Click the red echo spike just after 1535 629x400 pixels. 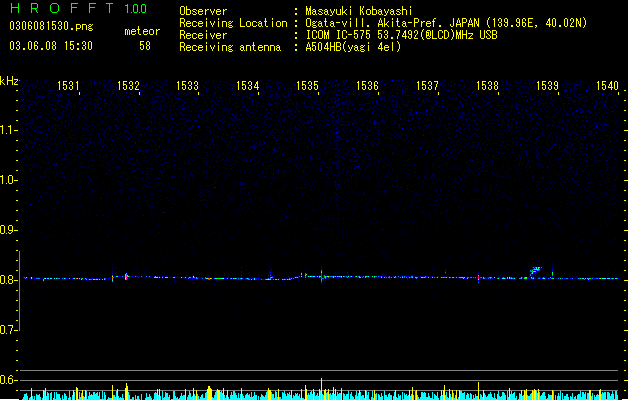pos(321,276)
